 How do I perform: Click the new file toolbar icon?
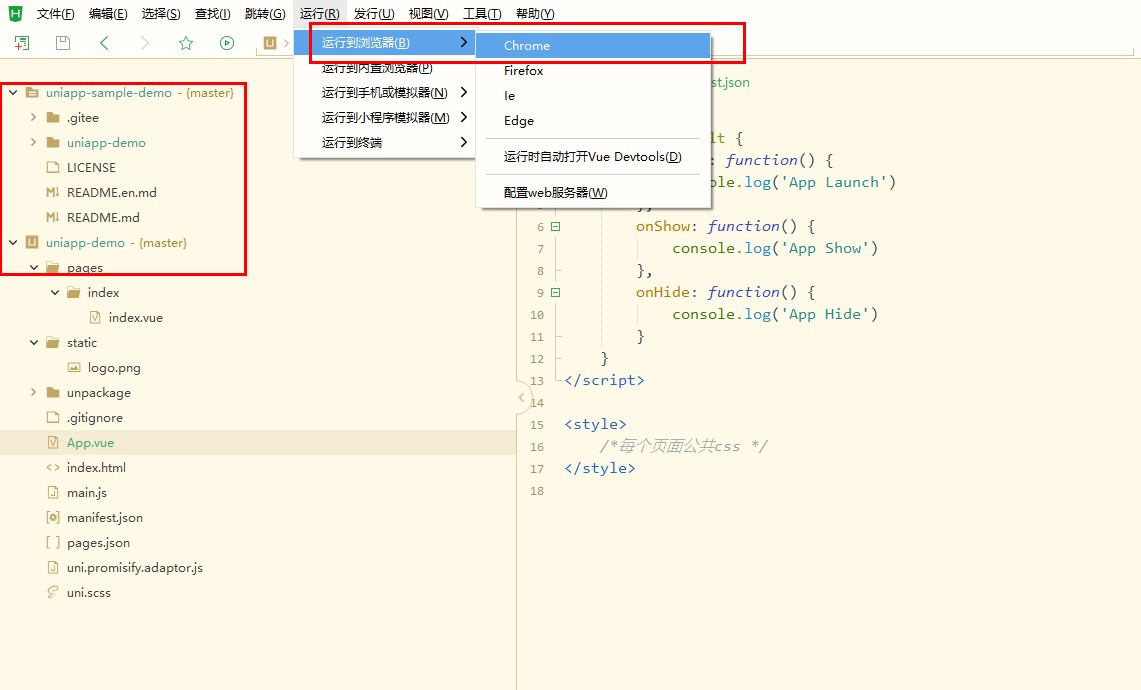coord(22,43)
